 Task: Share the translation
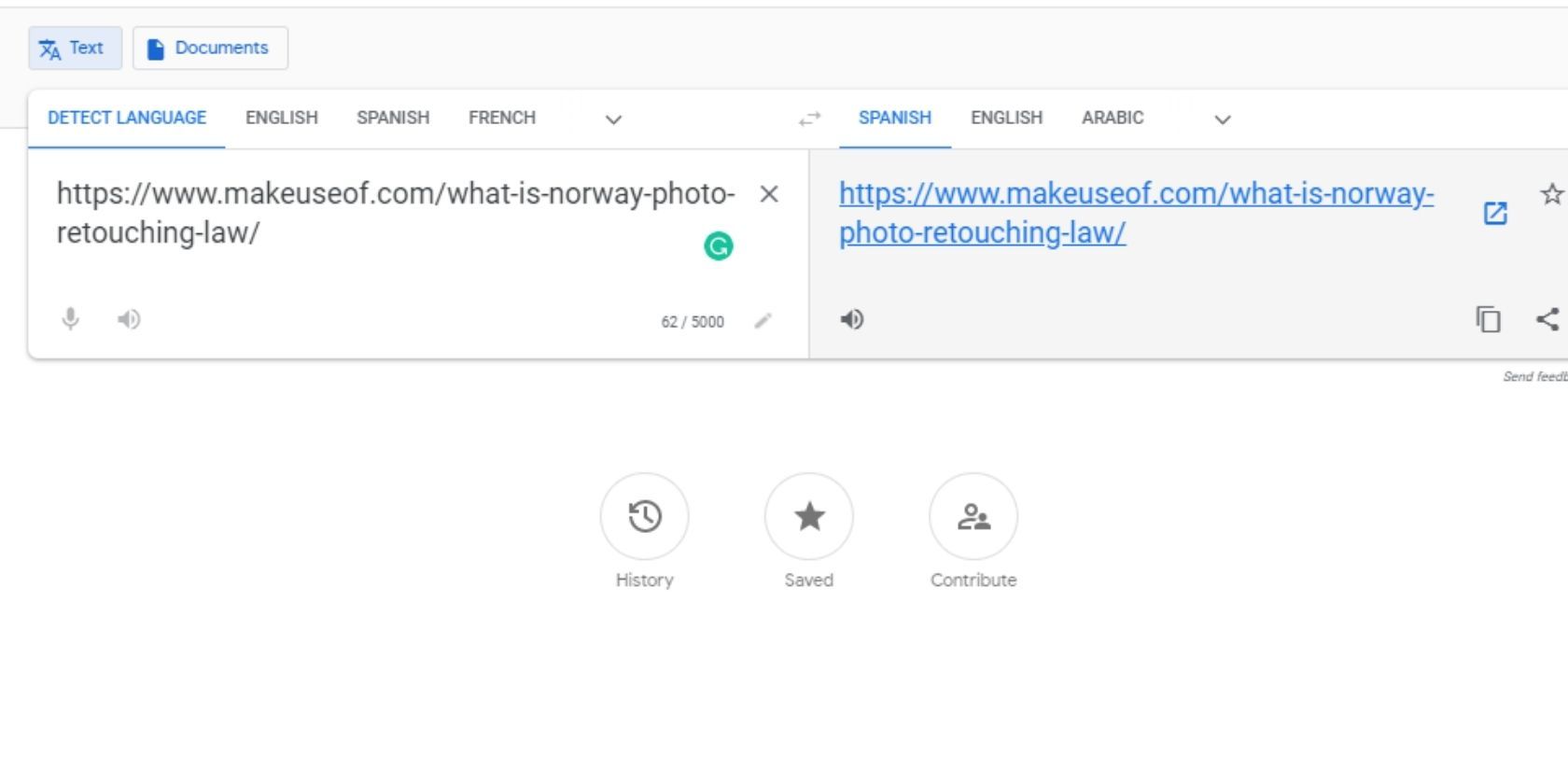click(x=1547, y=319)
